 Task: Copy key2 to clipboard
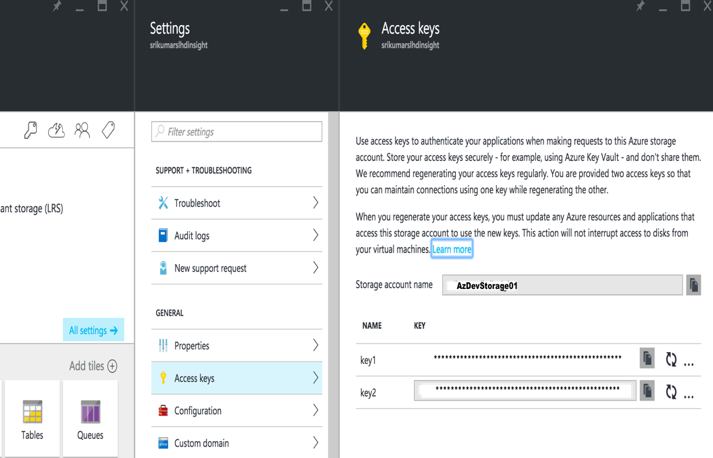(x=647, y=391)
